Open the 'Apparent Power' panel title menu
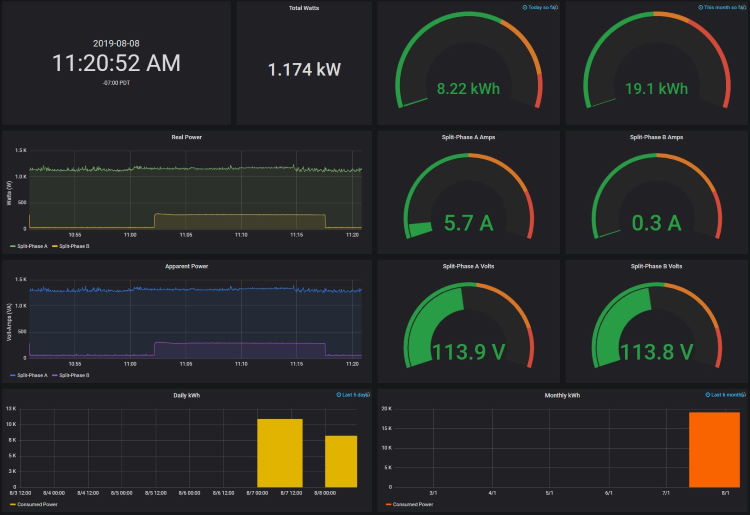 tap(187, 266)
